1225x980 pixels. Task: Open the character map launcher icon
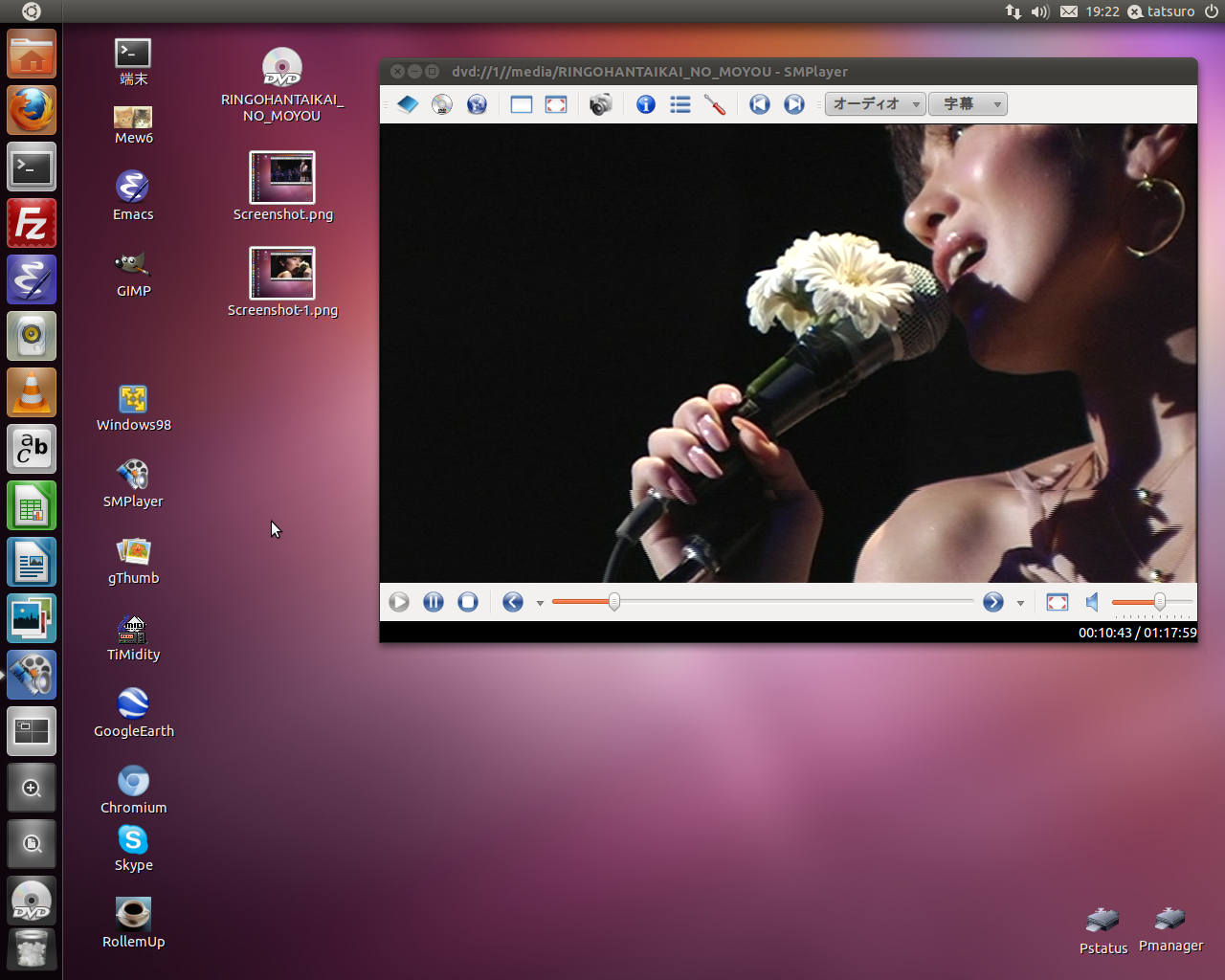coord(32,449)
